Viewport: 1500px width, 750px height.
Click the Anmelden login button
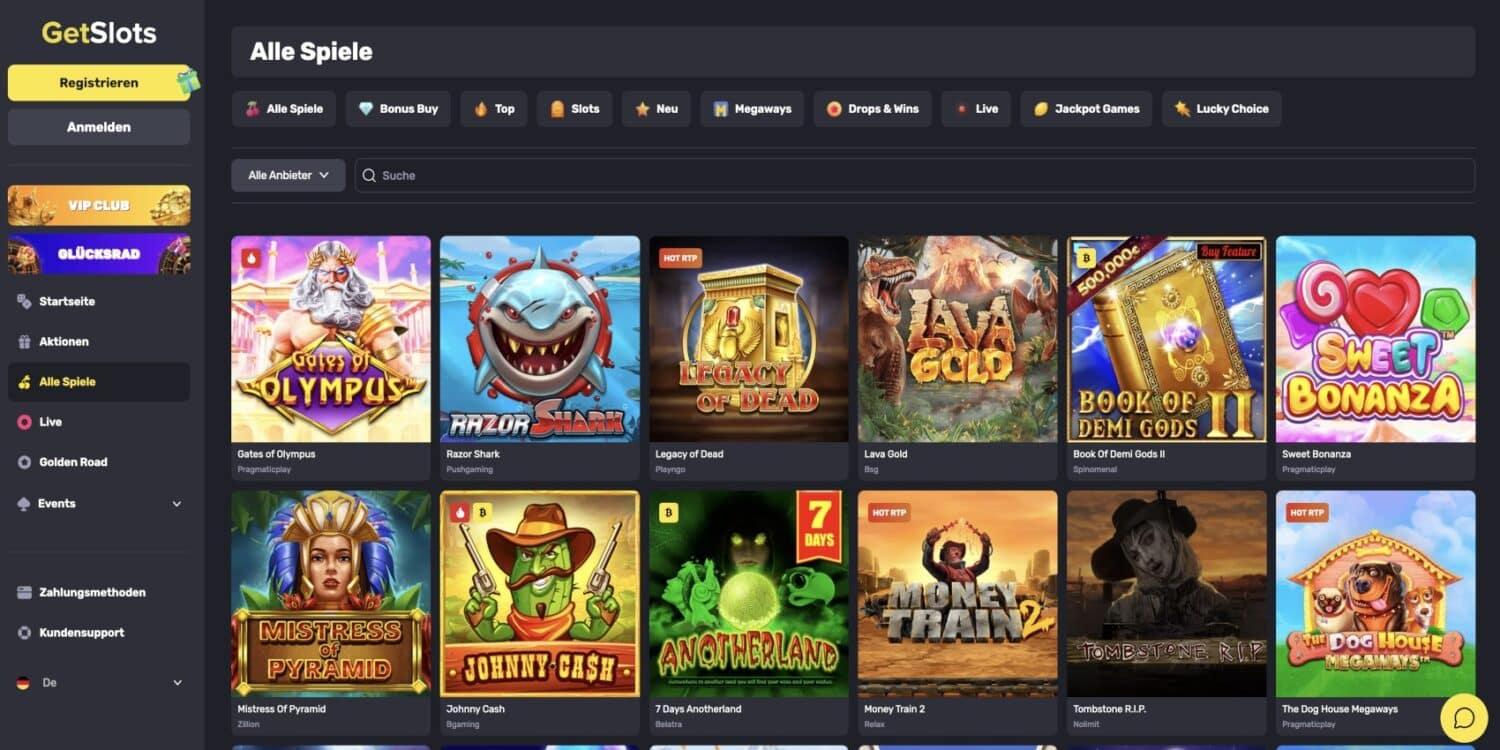(x=99, y=127)
